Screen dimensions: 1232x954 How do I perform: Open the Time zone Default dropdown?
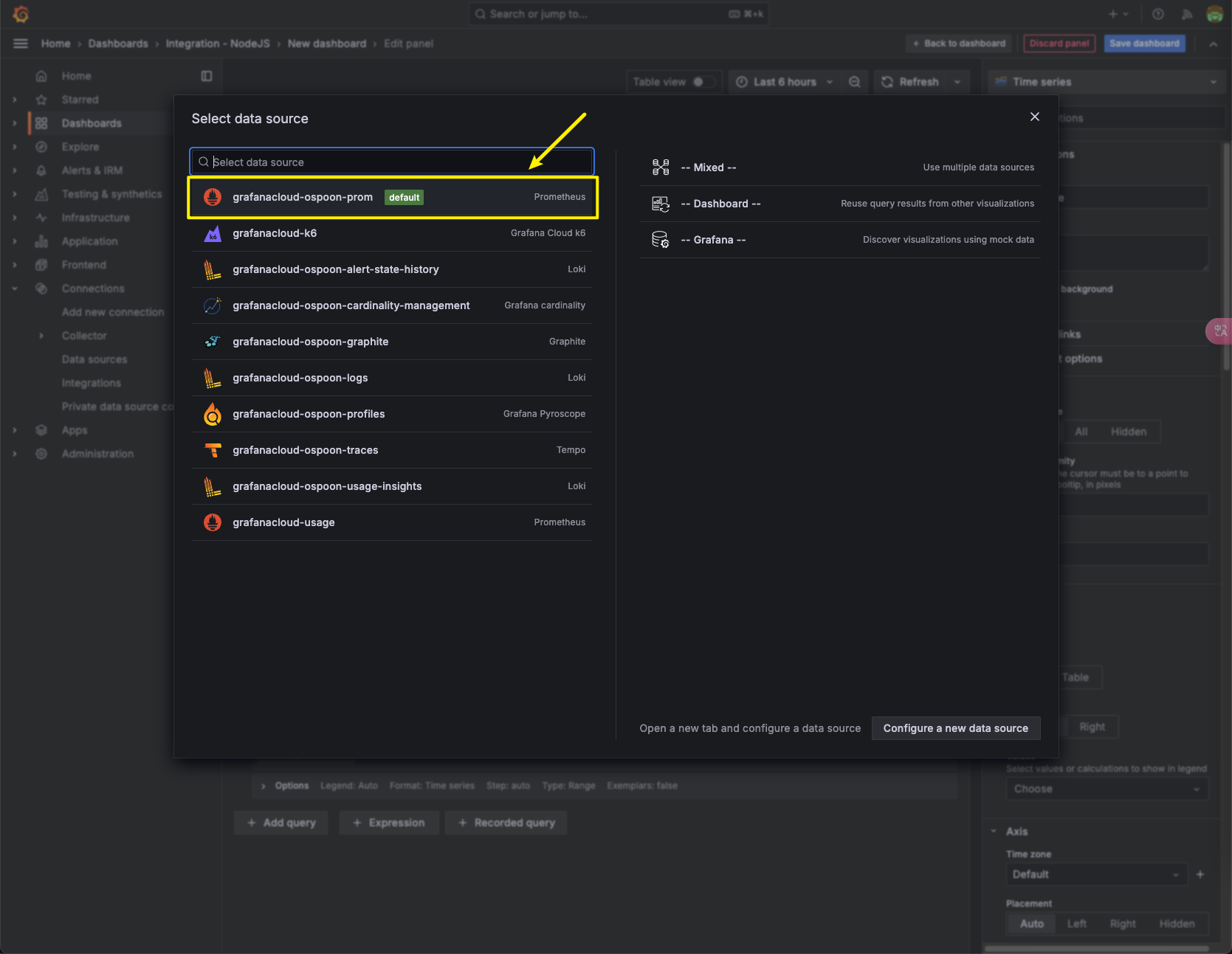[1096, 874]
